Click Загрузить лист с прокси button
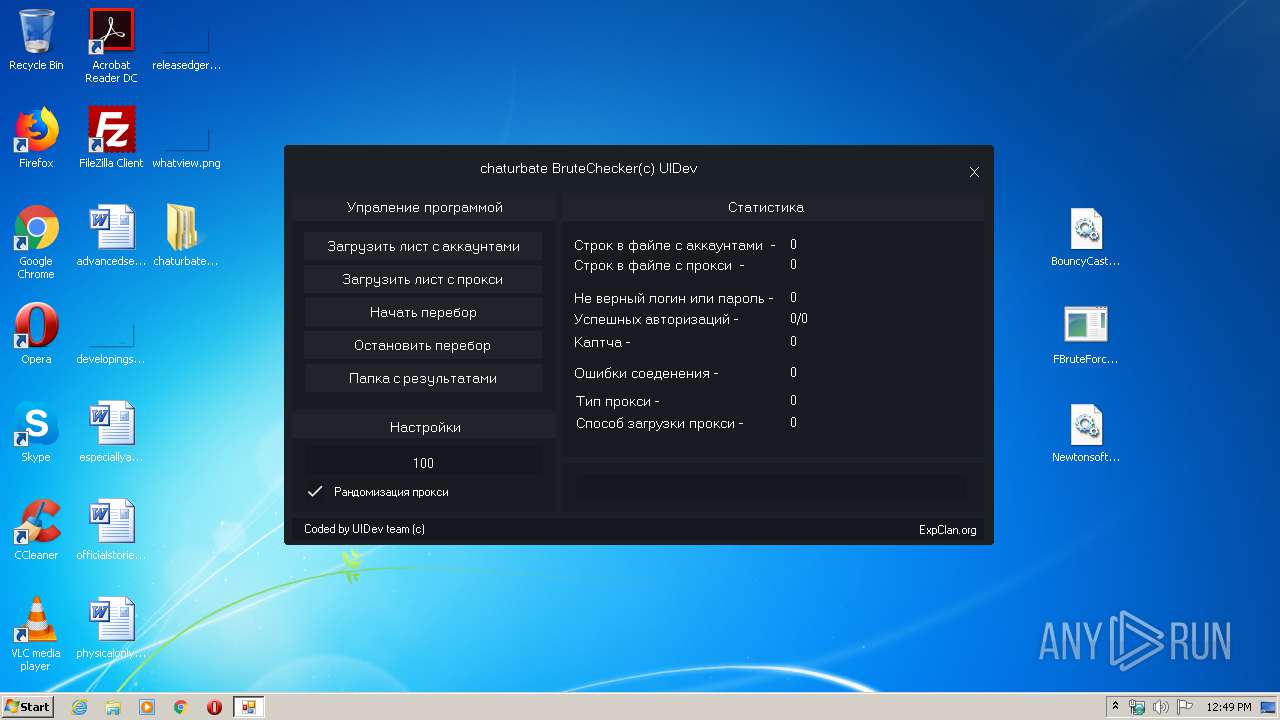The height and width of the screenshot is (720, 1280). coord(423,279)
